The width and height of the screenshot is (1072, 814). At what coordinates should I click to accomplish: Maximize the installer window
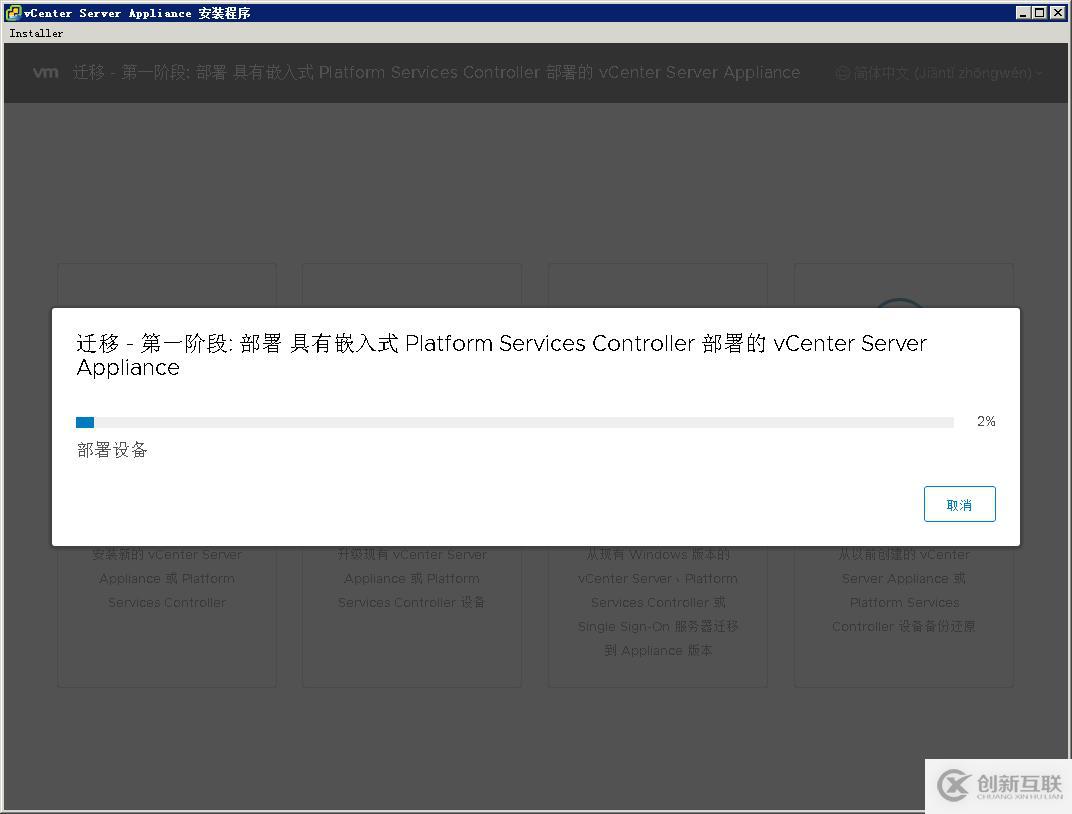(x=1039, y=12)
